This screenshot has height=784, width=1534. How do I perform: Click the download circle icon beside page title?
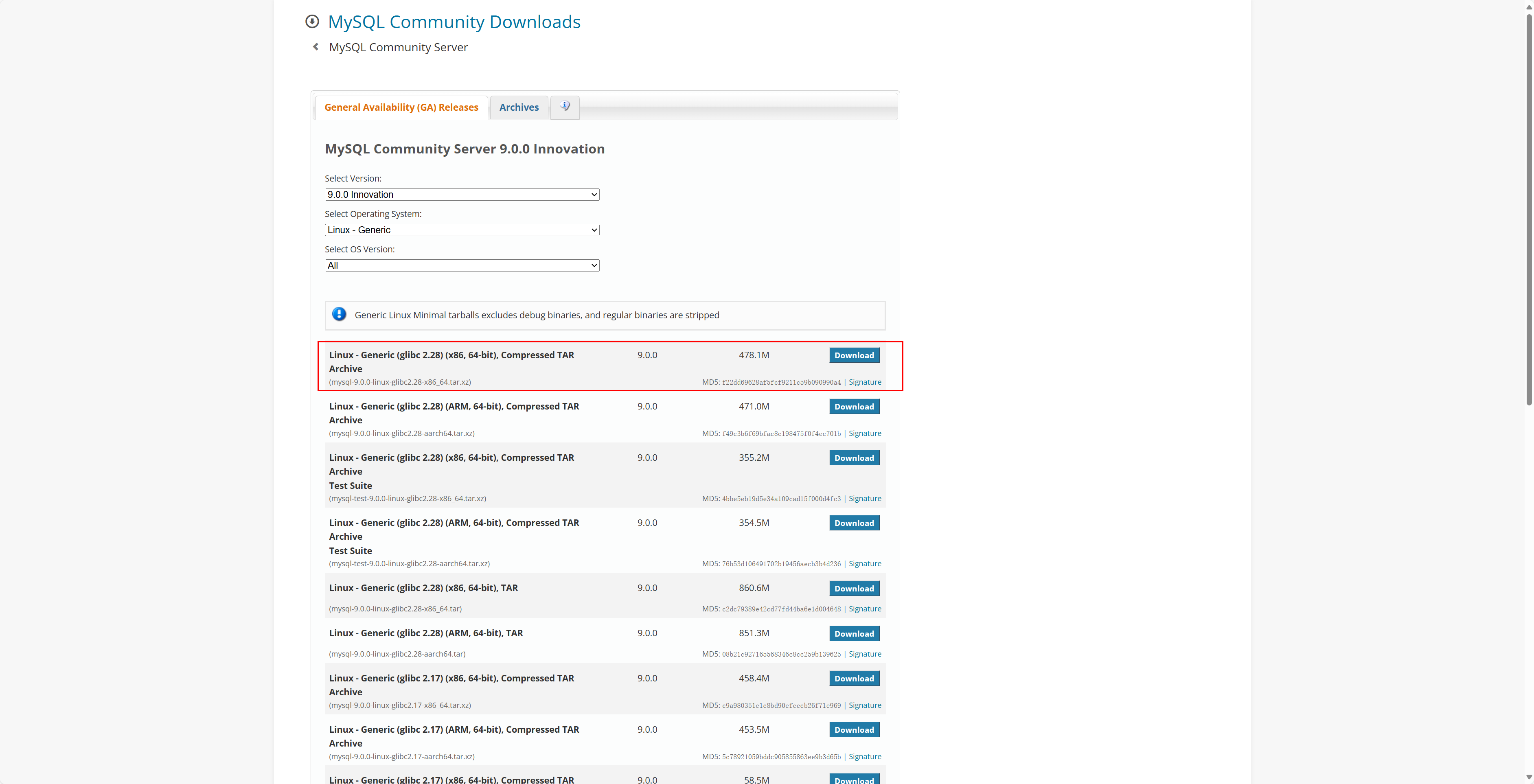point(312,22)
